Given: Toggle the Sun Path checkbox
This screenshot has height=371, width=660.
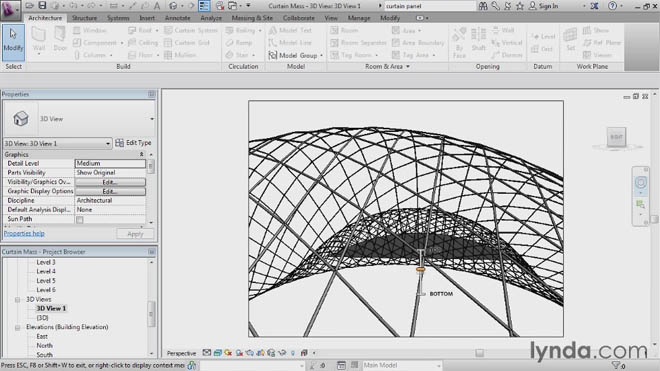Looking at the screenshot, I should (80, 219).
